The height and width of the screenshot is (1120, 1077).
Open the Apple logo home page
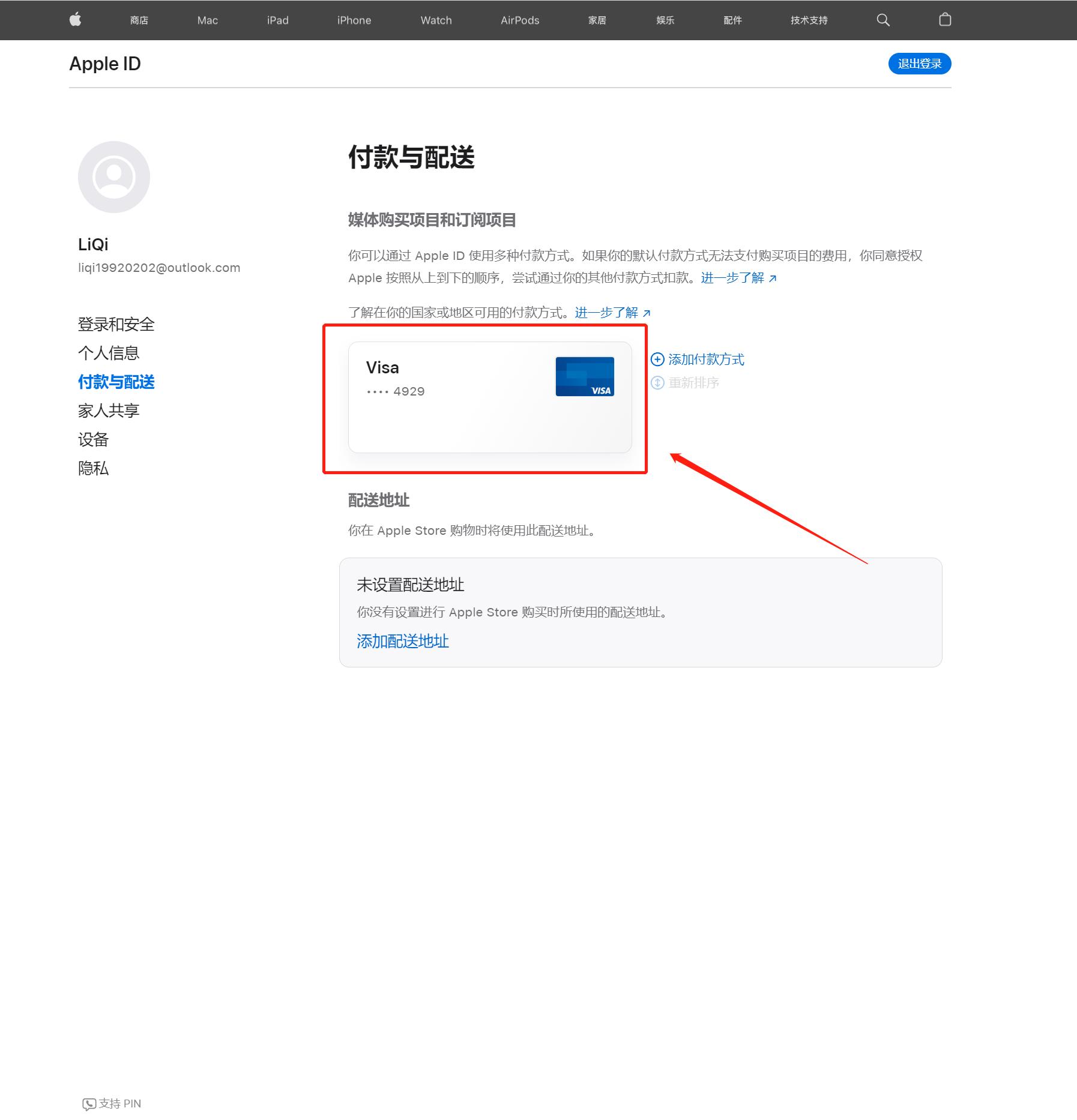[x=75, y=20]
